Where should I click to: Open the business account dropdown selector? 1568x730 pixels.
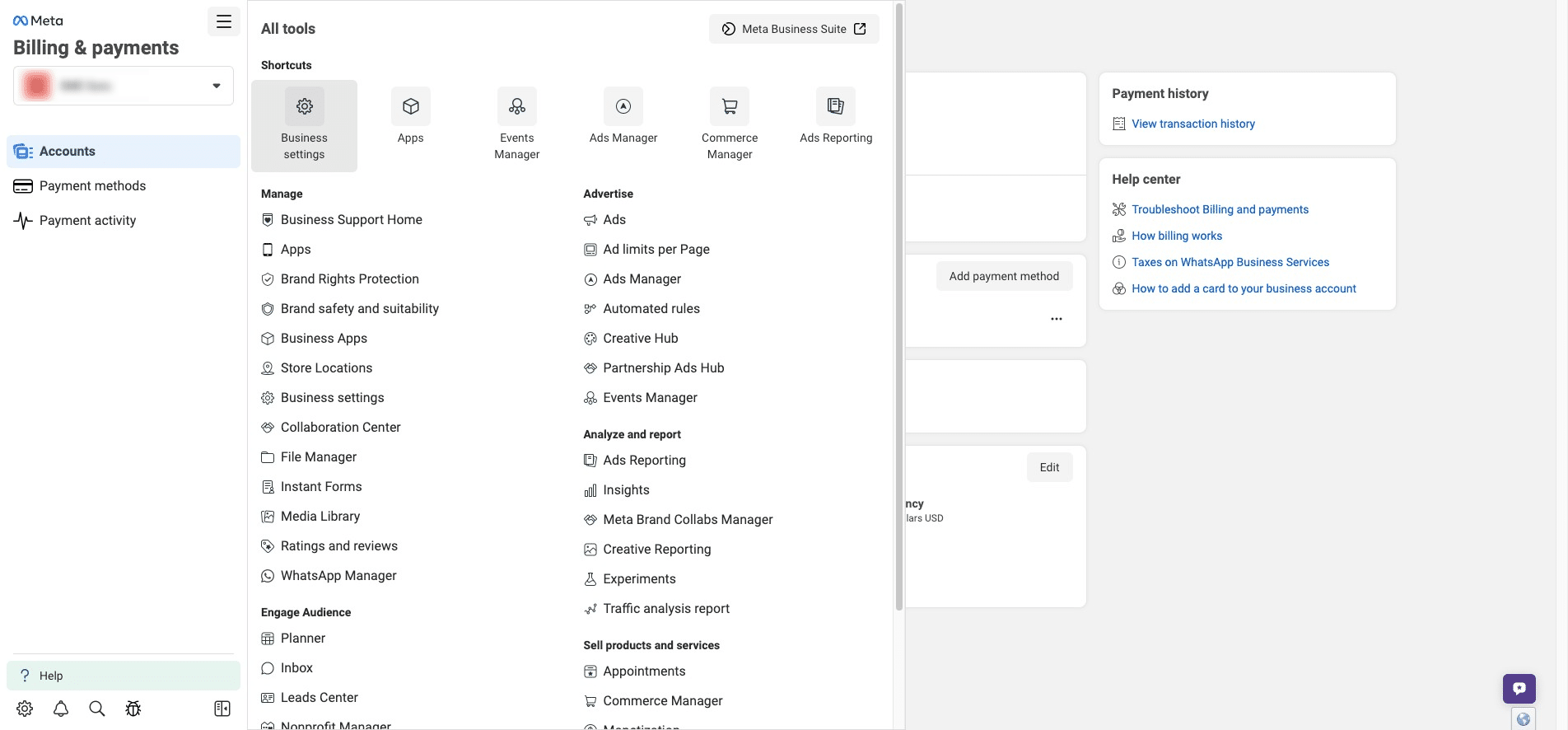pos(124,86)
